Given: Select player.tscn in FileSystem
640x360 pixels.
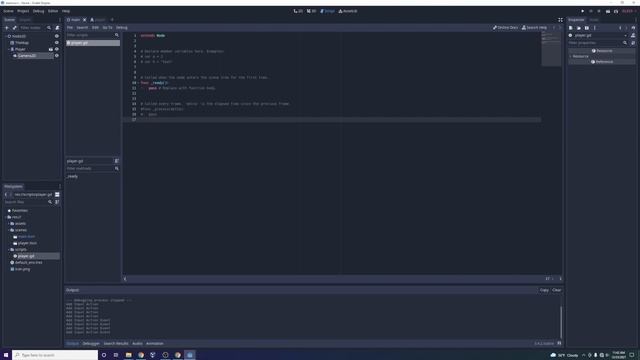Looking at the screenshot, I should point(27,243).
